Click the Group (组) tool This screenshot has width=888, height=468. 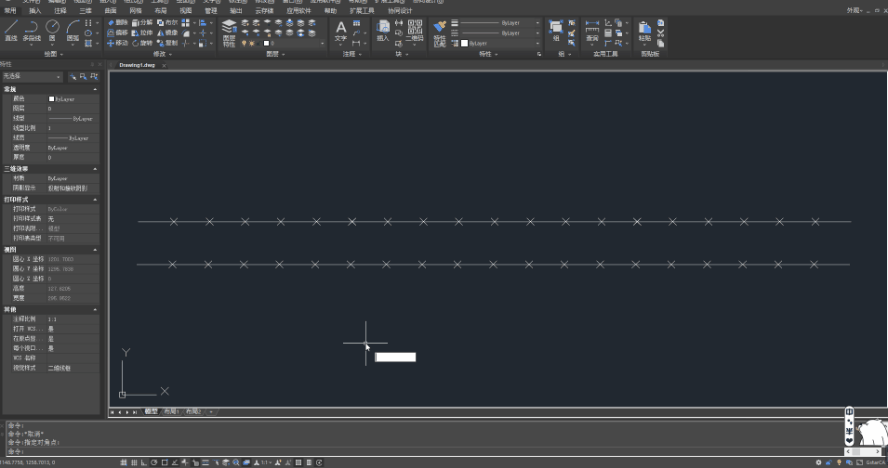556,31
